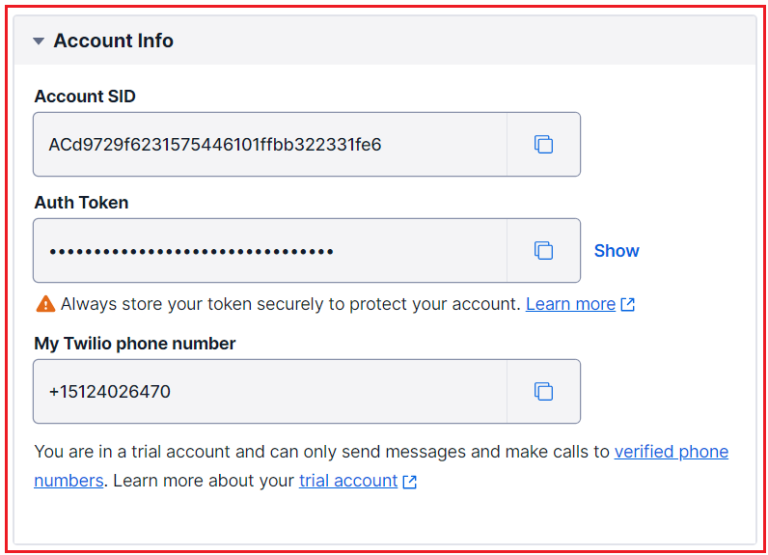Click the My Twilio phone number label

pos(135,343)
